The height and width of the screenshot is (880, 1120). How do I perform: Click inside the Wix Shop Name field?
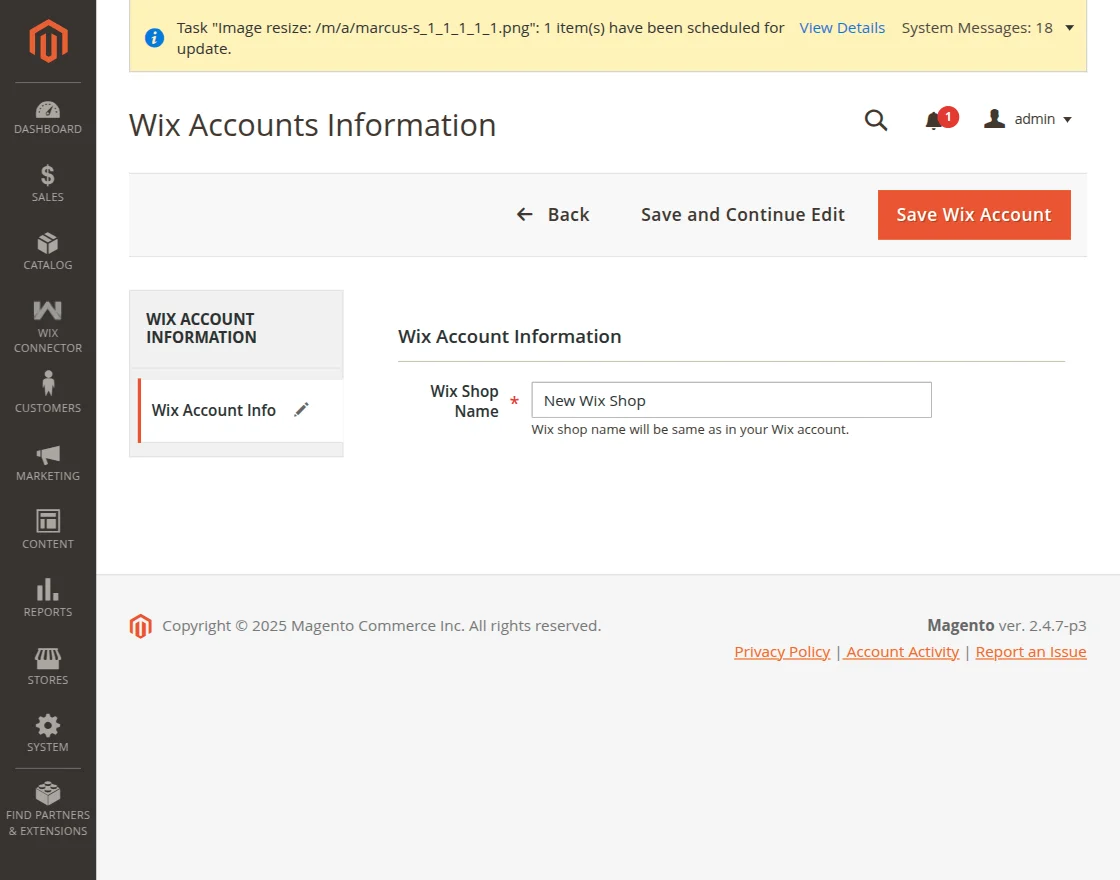(730, 400)
